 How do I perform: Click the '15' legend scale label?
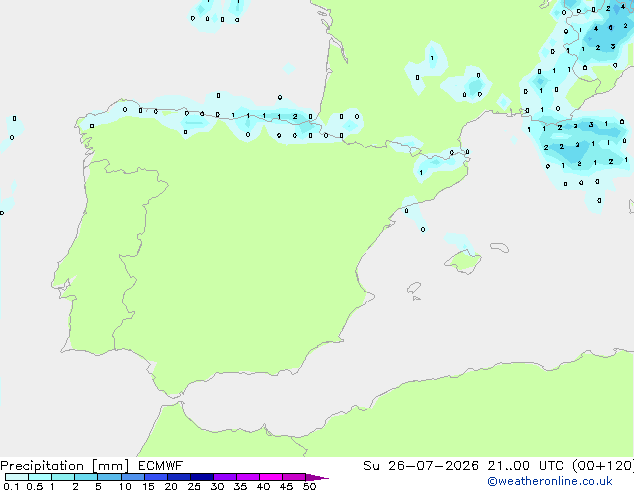click(x=148, y=486)
